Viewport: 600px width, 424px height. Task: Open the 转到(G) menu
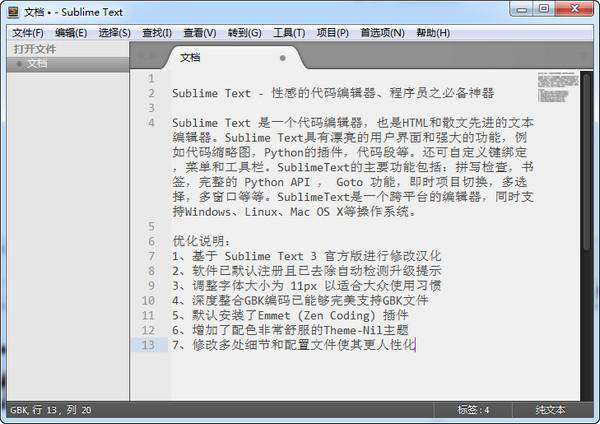pos(245,33)
